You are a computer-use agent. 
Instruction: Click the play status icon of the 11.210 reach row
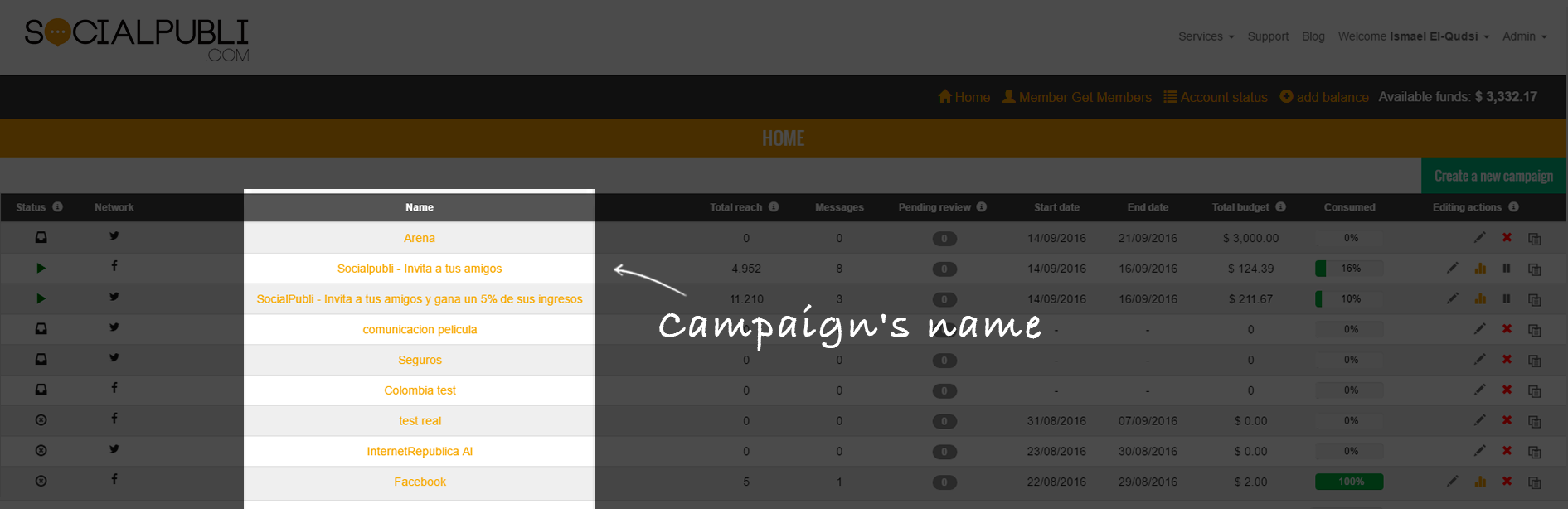(41, 298)
